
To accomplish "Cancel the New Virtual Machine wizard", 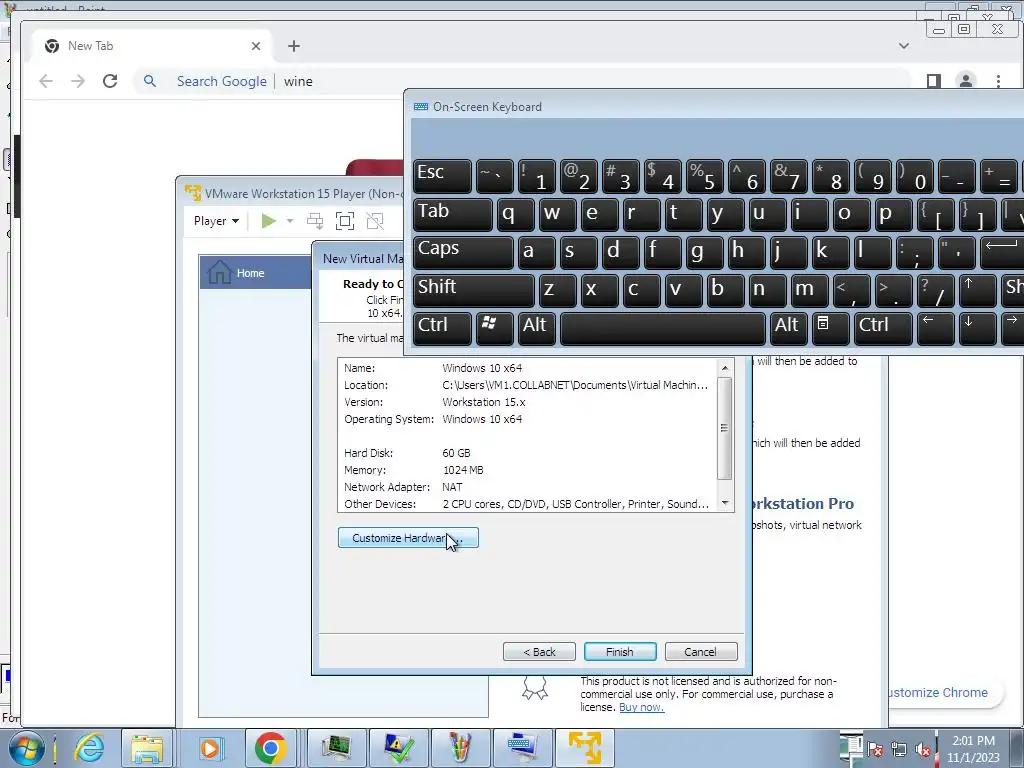I will click(701, 652).
